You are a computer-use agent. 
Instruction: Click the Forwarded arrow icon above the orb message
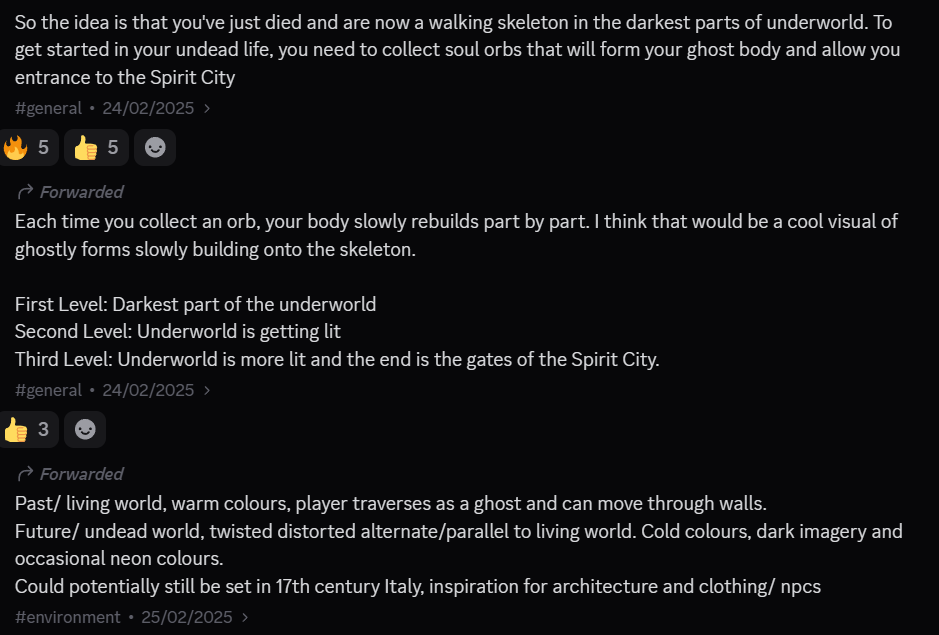pos(25,192)
